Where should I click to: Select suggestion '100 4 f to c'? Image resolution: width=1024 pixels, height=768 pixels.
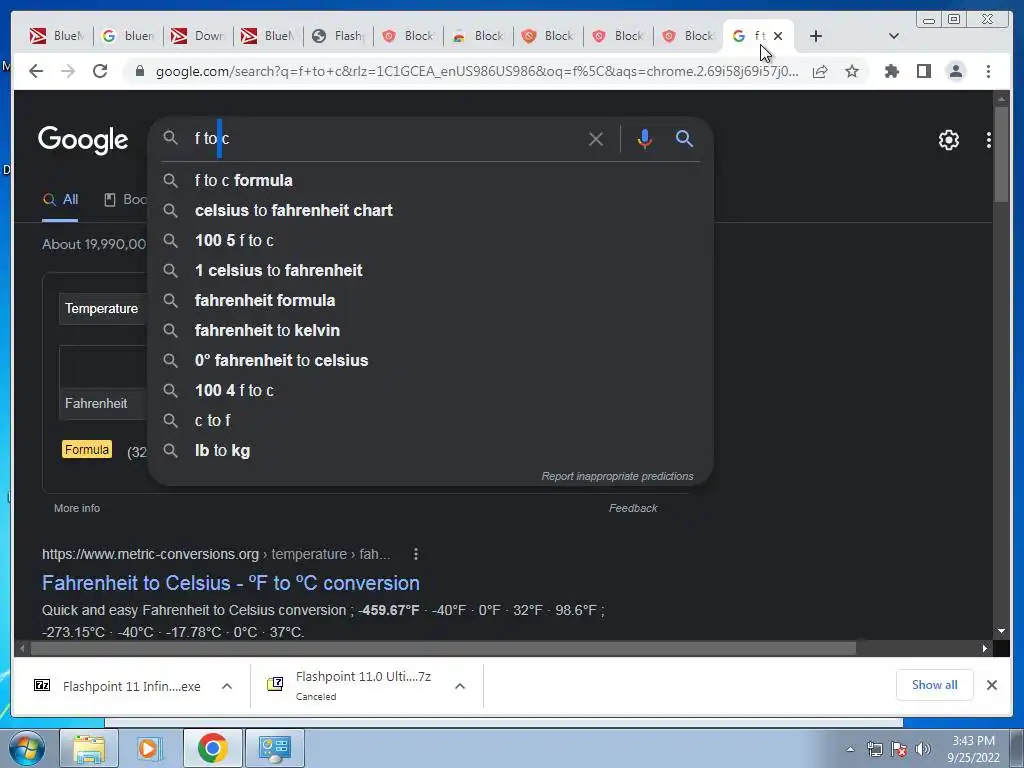[431, 391]
